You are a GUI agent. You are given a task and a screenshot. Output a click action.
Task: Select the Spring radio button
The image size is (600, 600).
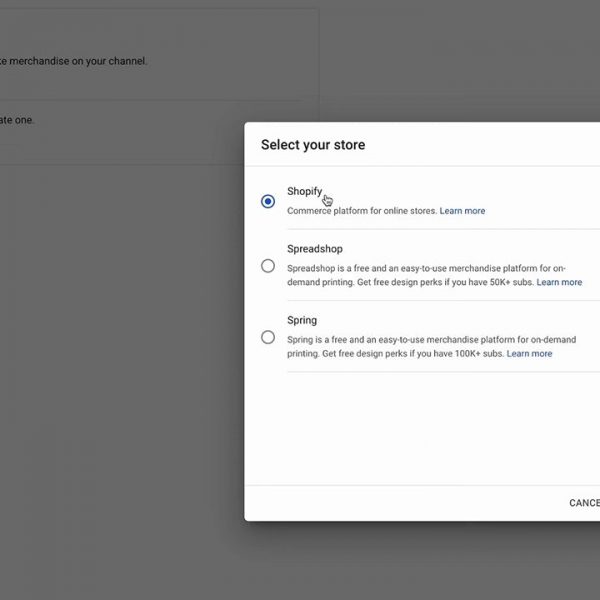pyautogui.click(x=268, y=337)
